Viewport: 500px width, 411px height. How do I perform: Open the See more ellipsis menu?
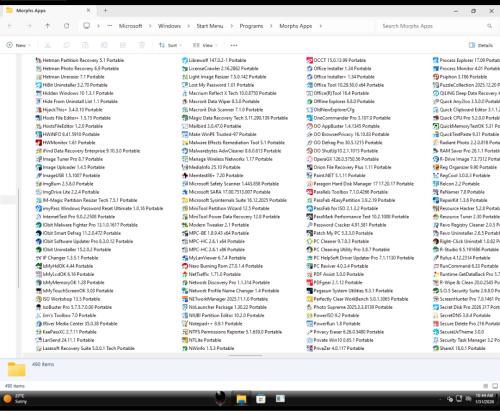click(234, 45)
